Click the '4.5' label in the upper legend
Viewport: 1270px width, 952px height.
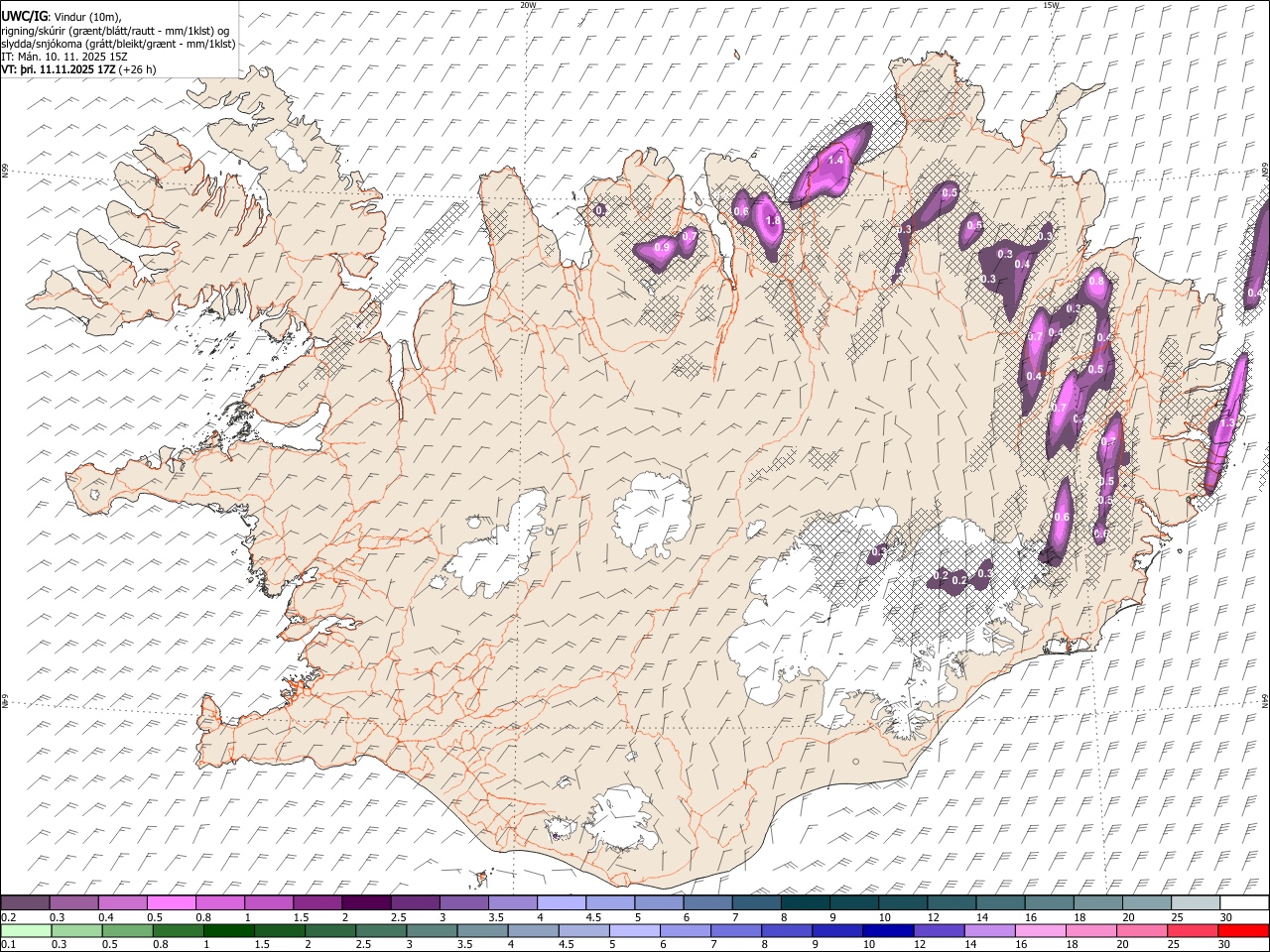[593, 917]
